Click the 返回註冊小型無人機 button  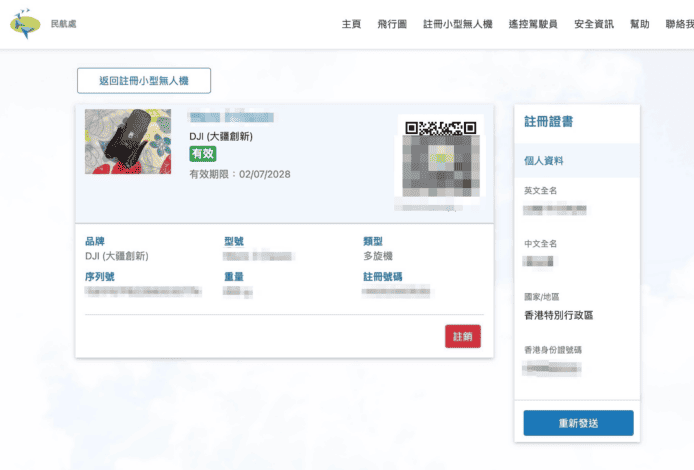point(144,81)
